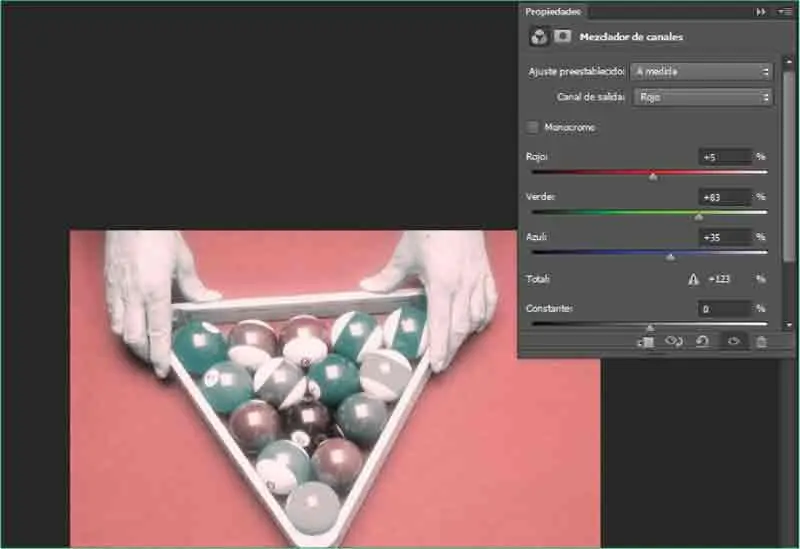
Task: Click the Rojo slider handle
Action: (653, 176)
